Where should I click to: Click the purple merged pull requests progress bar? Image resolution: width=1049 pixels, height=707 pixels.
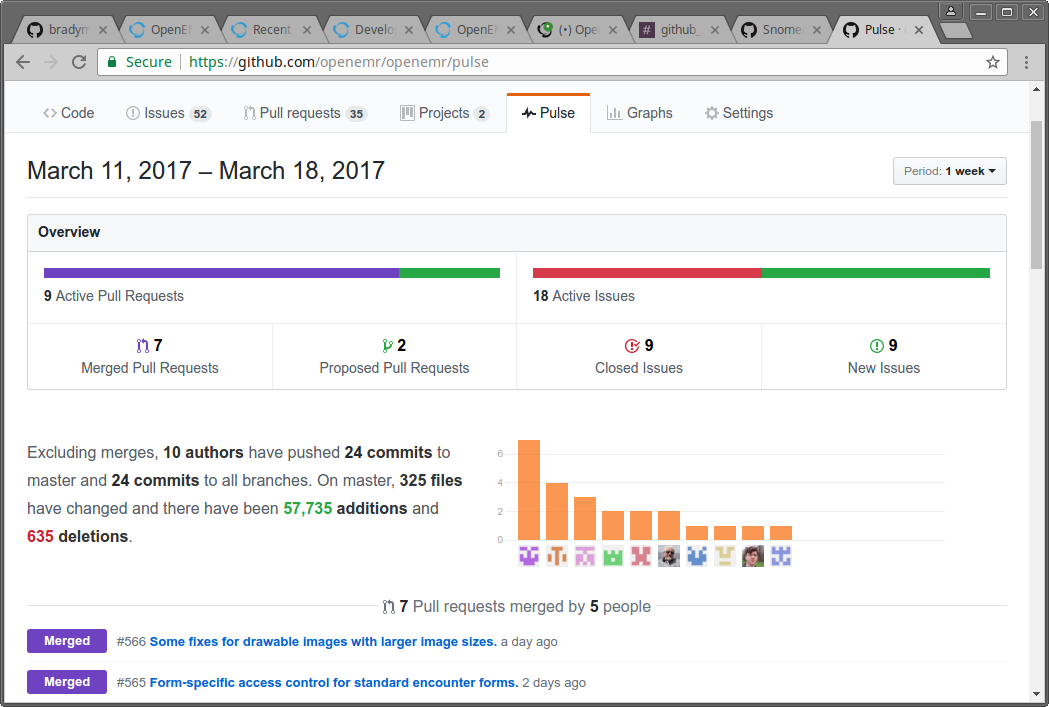click(221, 273)
